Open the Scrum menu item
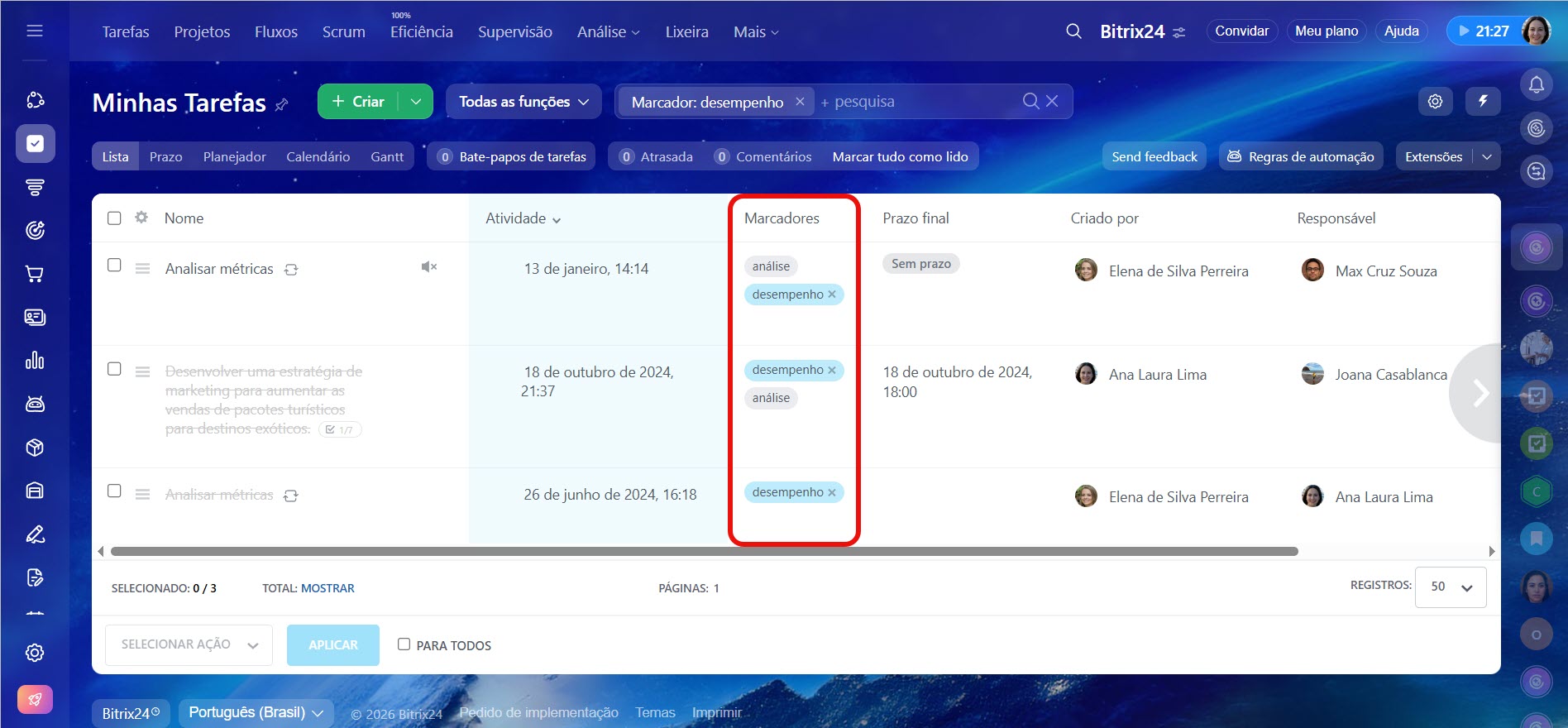 (x=343, y=31)
